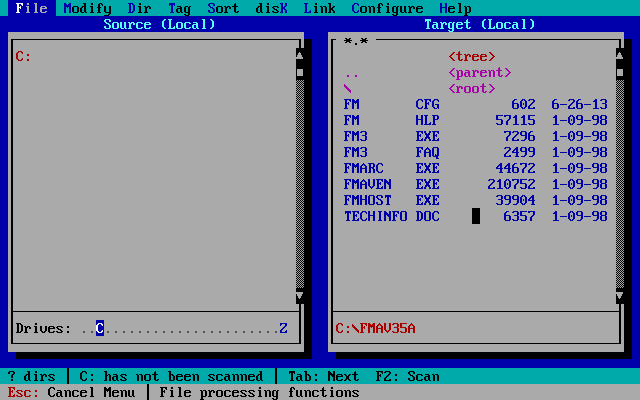Click the Target panel scroll-down arrow

point(620,296)
